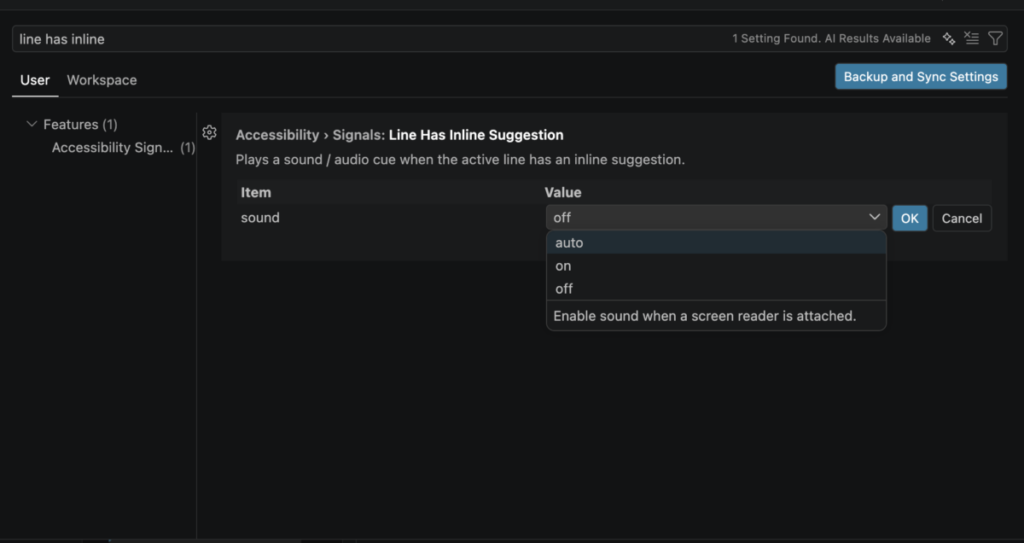
Task: Click the sound dropdown chevron arrow
Action: pos(874,217)
